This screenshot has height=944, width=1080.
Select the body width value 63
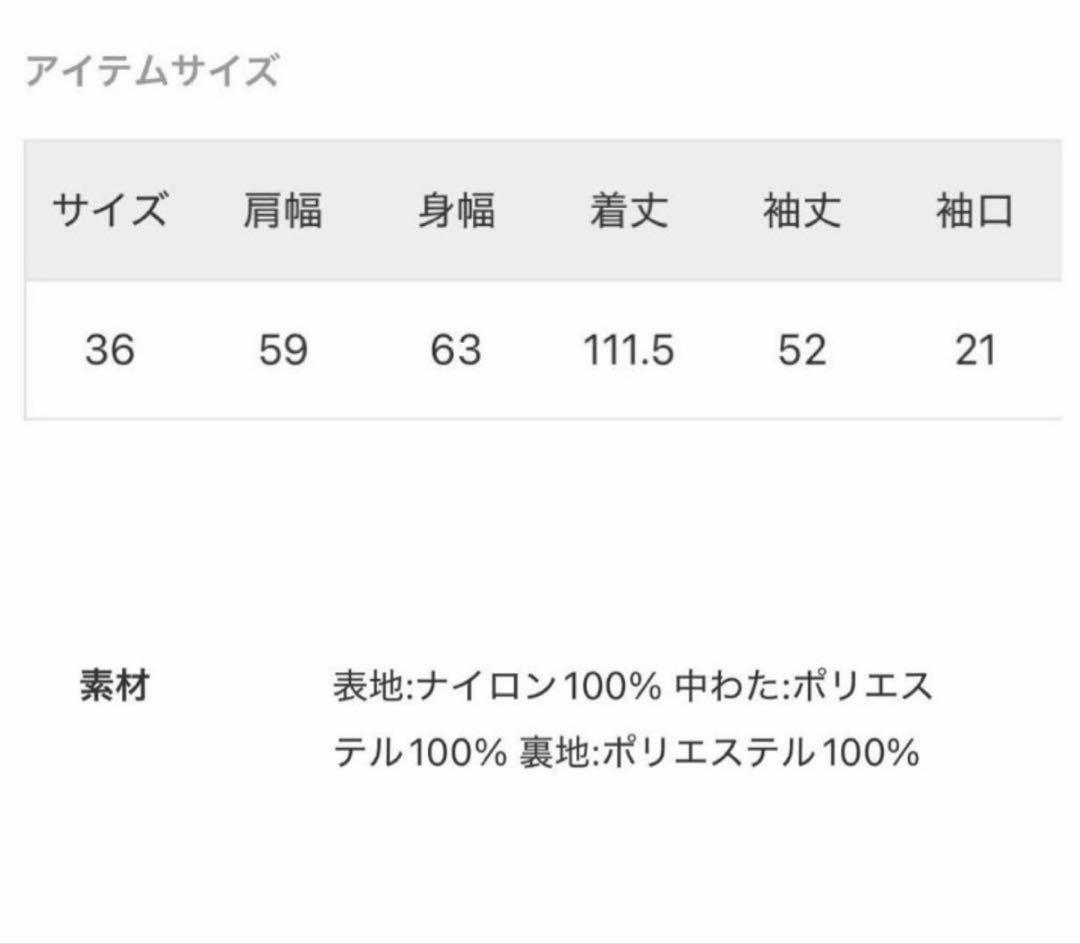(x=456, y=351)
